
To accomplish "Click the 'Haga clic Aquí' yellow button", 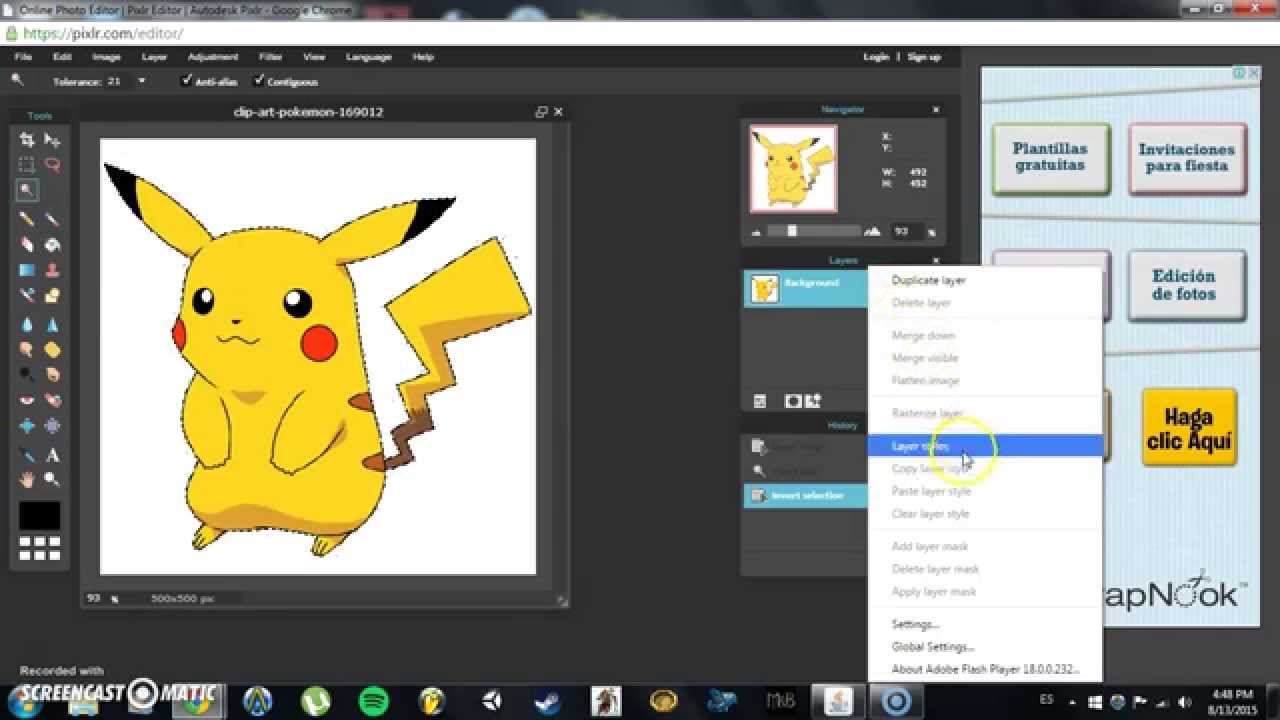I will pyautogui.click(x=1189, y=428).
